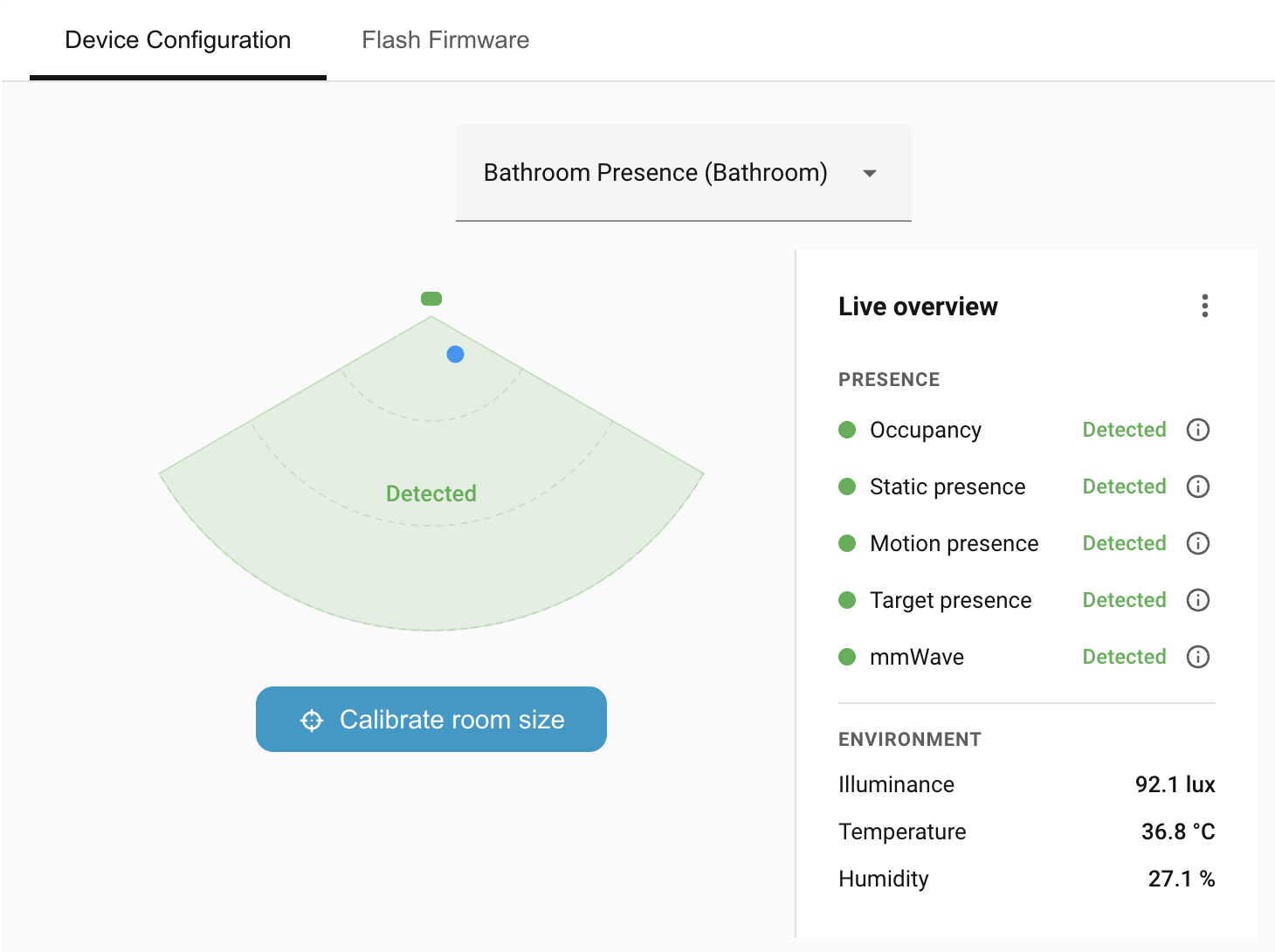This screenshot has width=1275, height=952.
Task: Show info for mmWave sensor
Action: pyautogui.click(x=1198, y=657)
